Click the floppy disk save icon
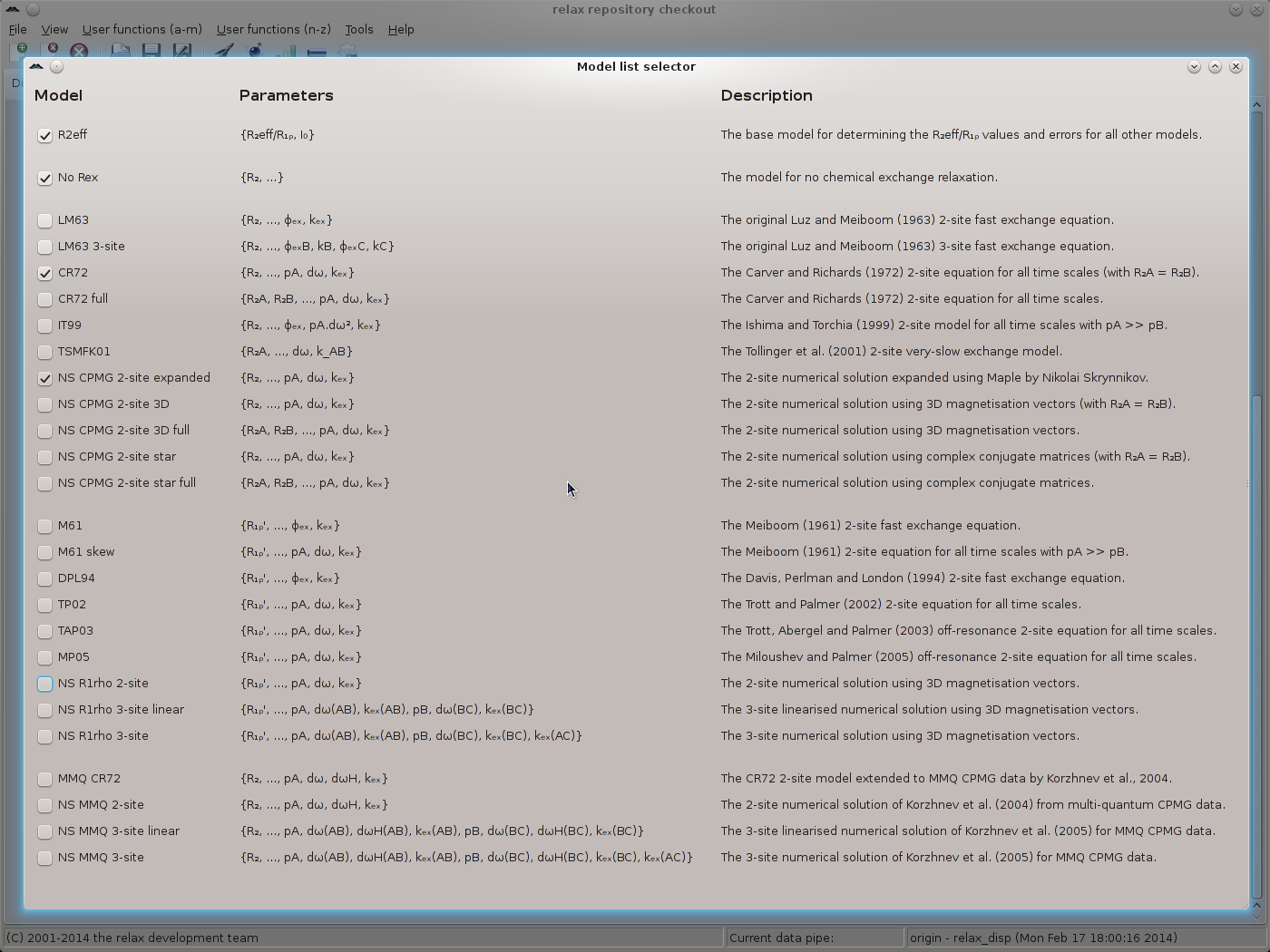Image resolution: width=1270 pixels, height=952 pixels. (x=151, y=52)
